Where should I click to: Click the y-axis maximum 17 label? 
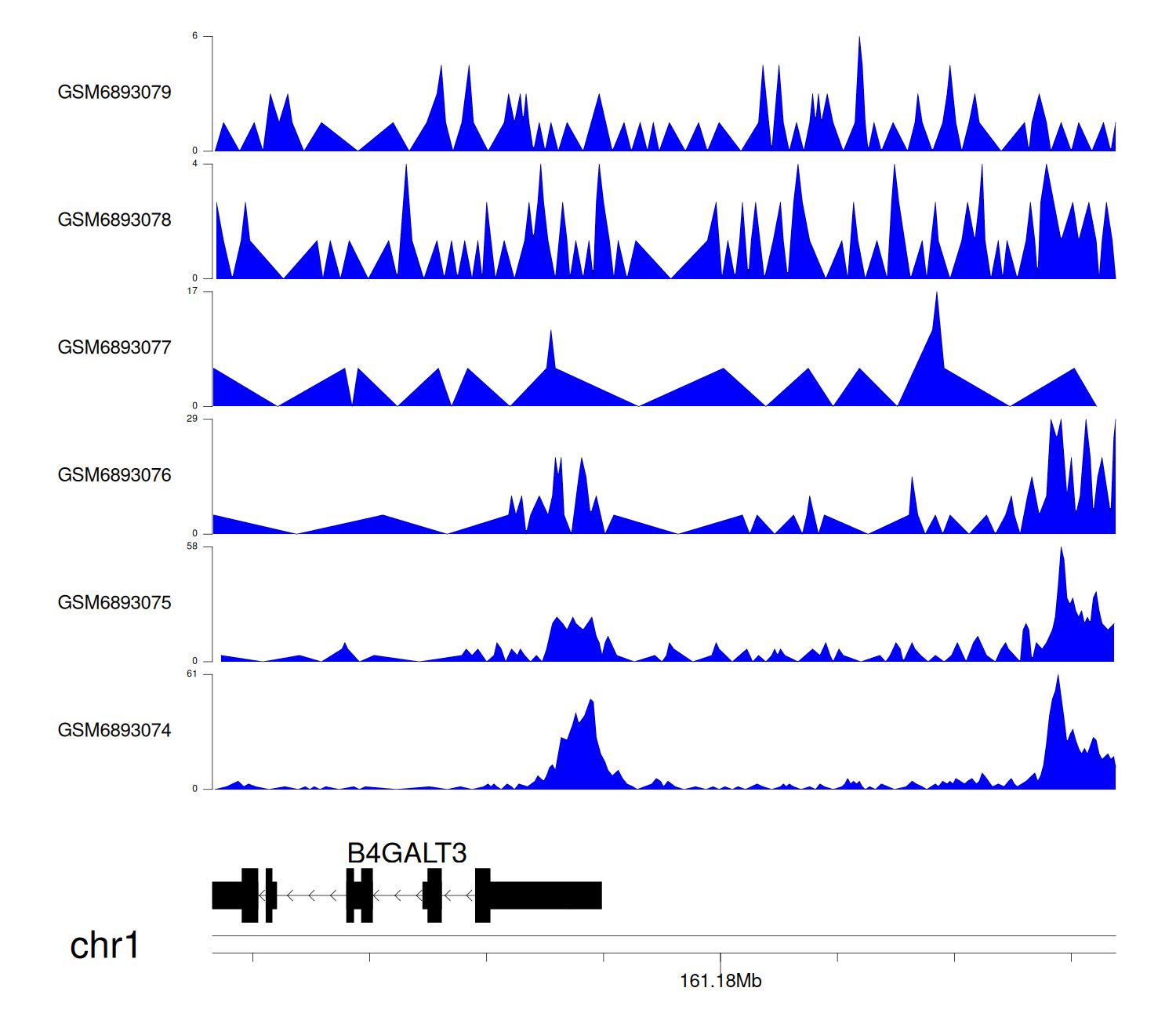coord(192,291)
